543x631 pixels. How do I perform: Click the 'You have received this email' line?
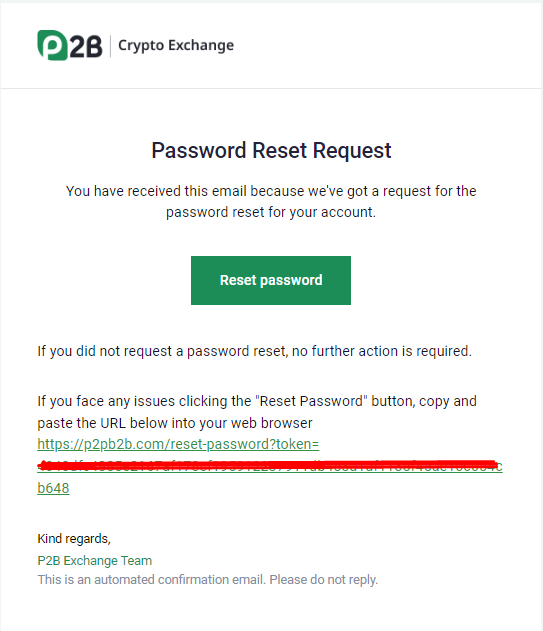point(271,191)
